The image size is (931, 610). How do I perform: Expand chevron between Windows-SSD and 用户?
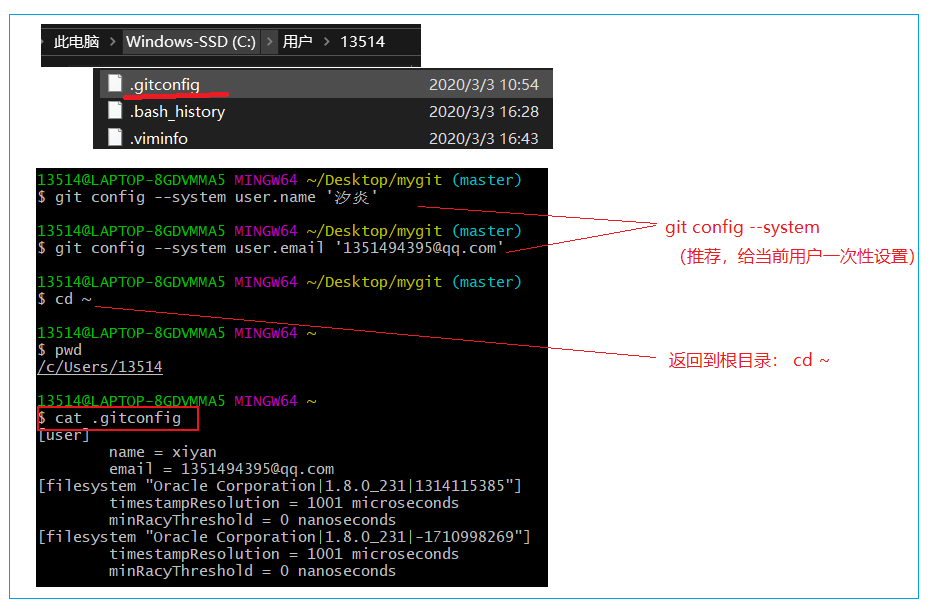point(269,42)
